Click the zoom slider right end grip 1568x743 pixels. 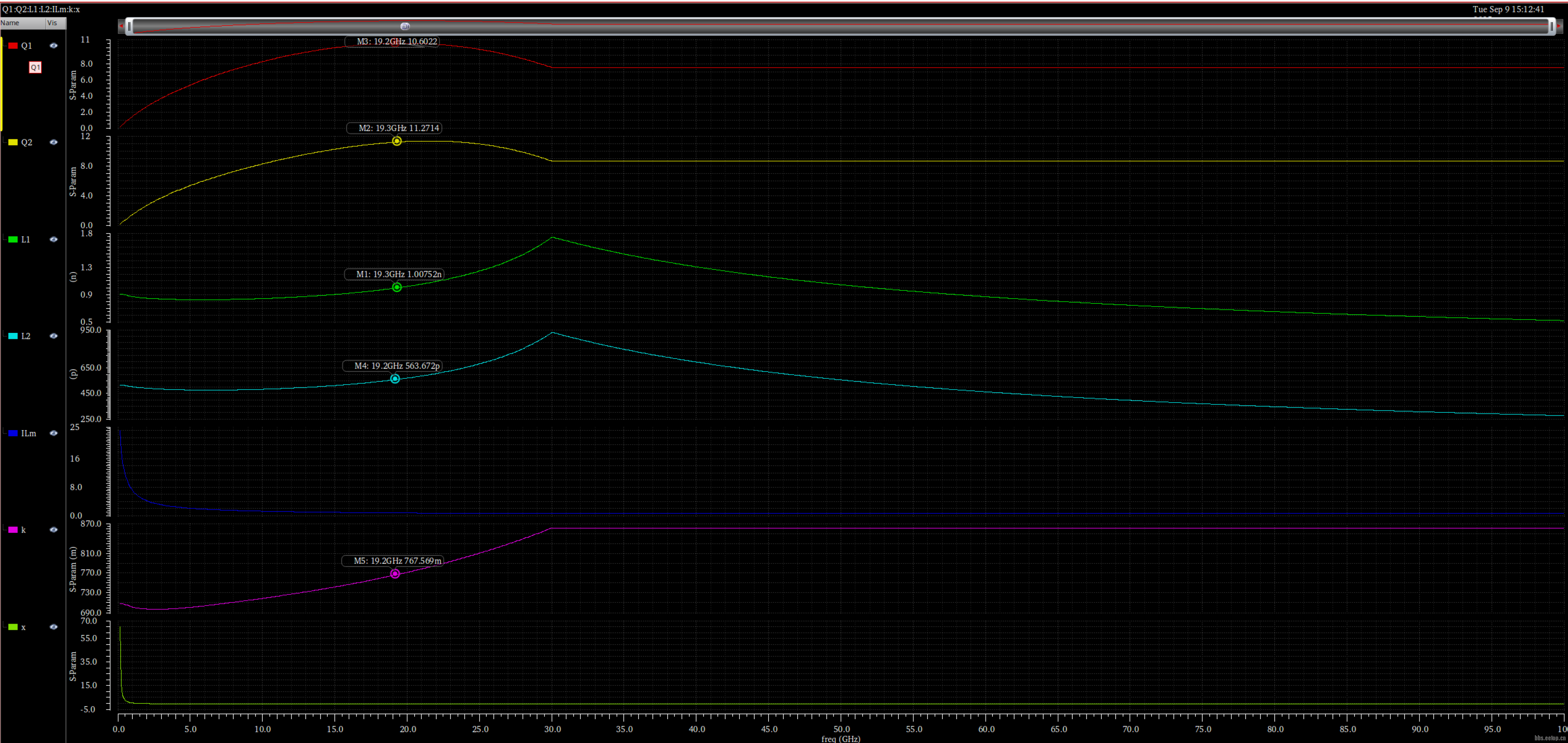point(1552,26)
